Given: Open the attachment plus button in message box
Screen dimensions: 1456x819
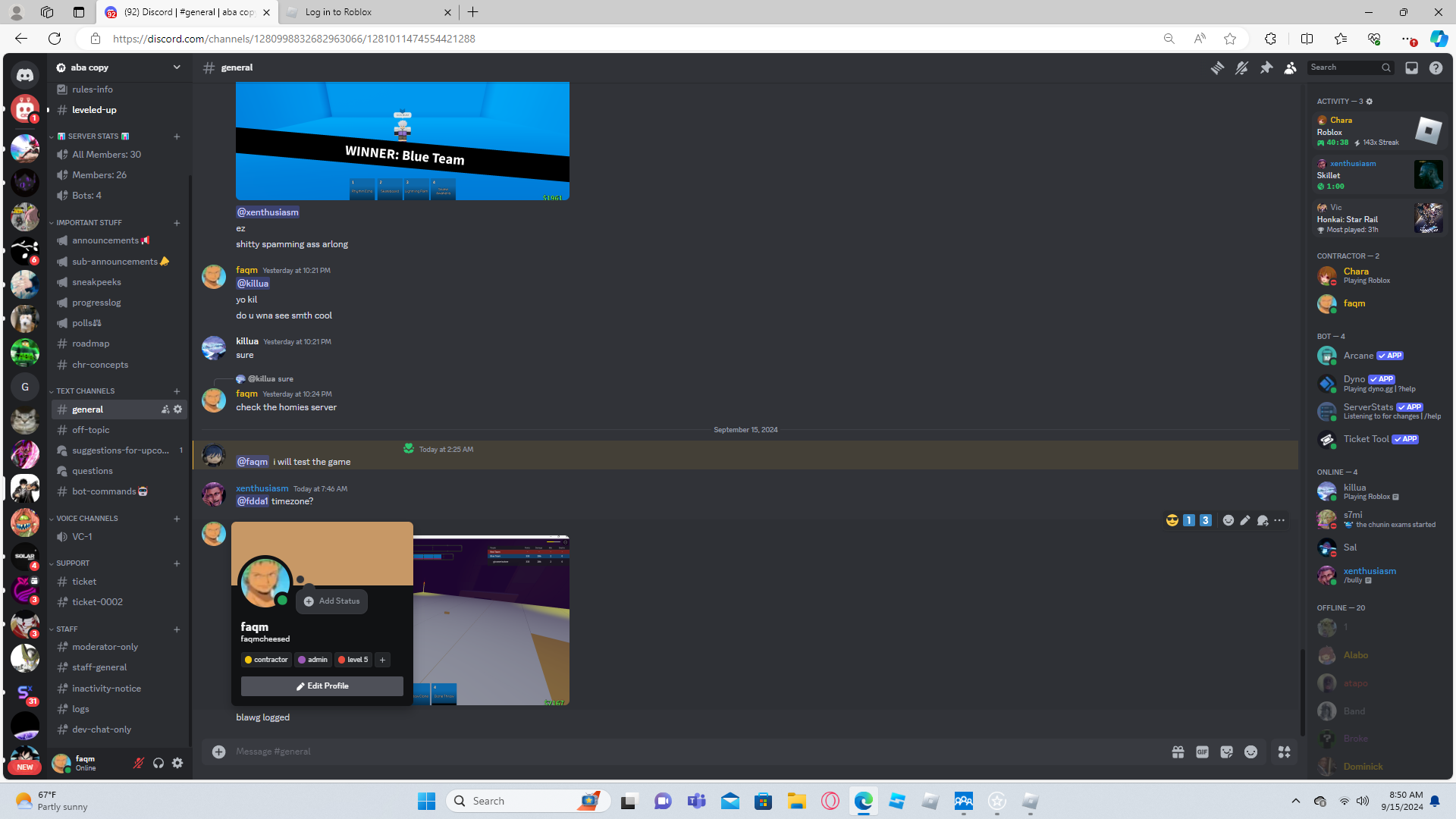Looking at the screenshot, I should pyautogui.click(x=218, y=752).
